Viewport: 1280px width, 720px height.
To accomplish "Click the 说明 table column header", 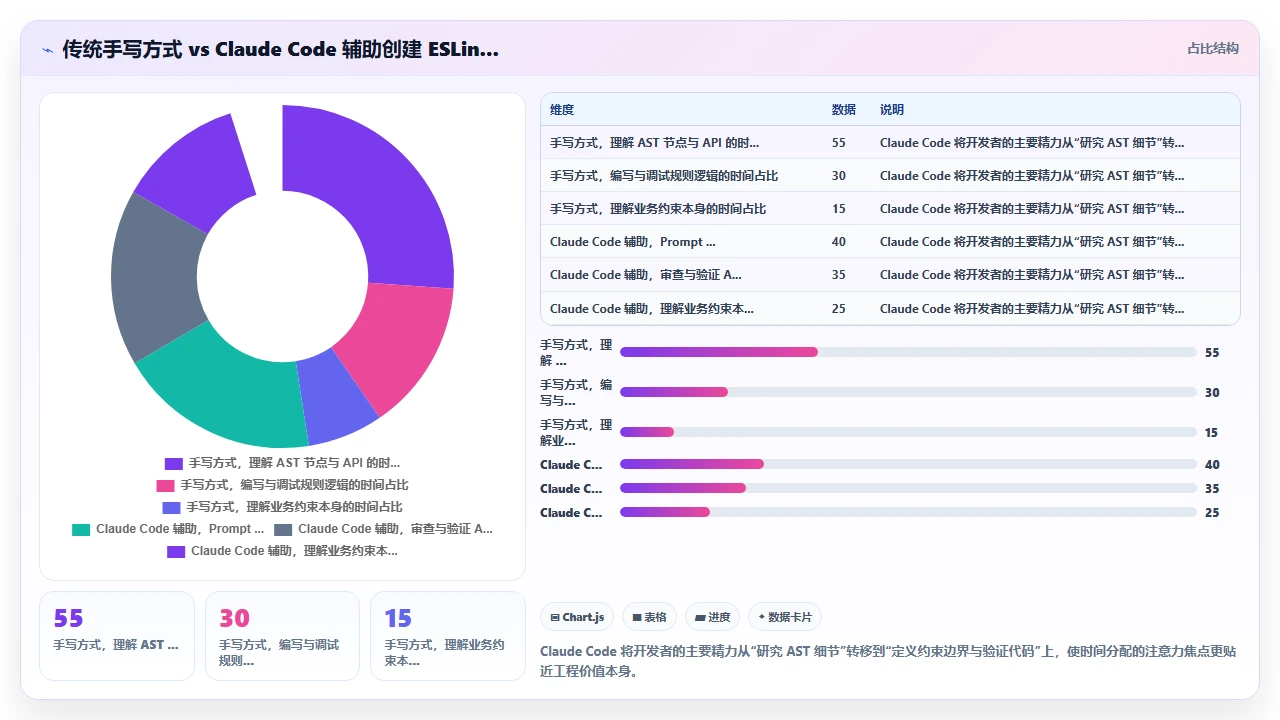I will point(892,110).
